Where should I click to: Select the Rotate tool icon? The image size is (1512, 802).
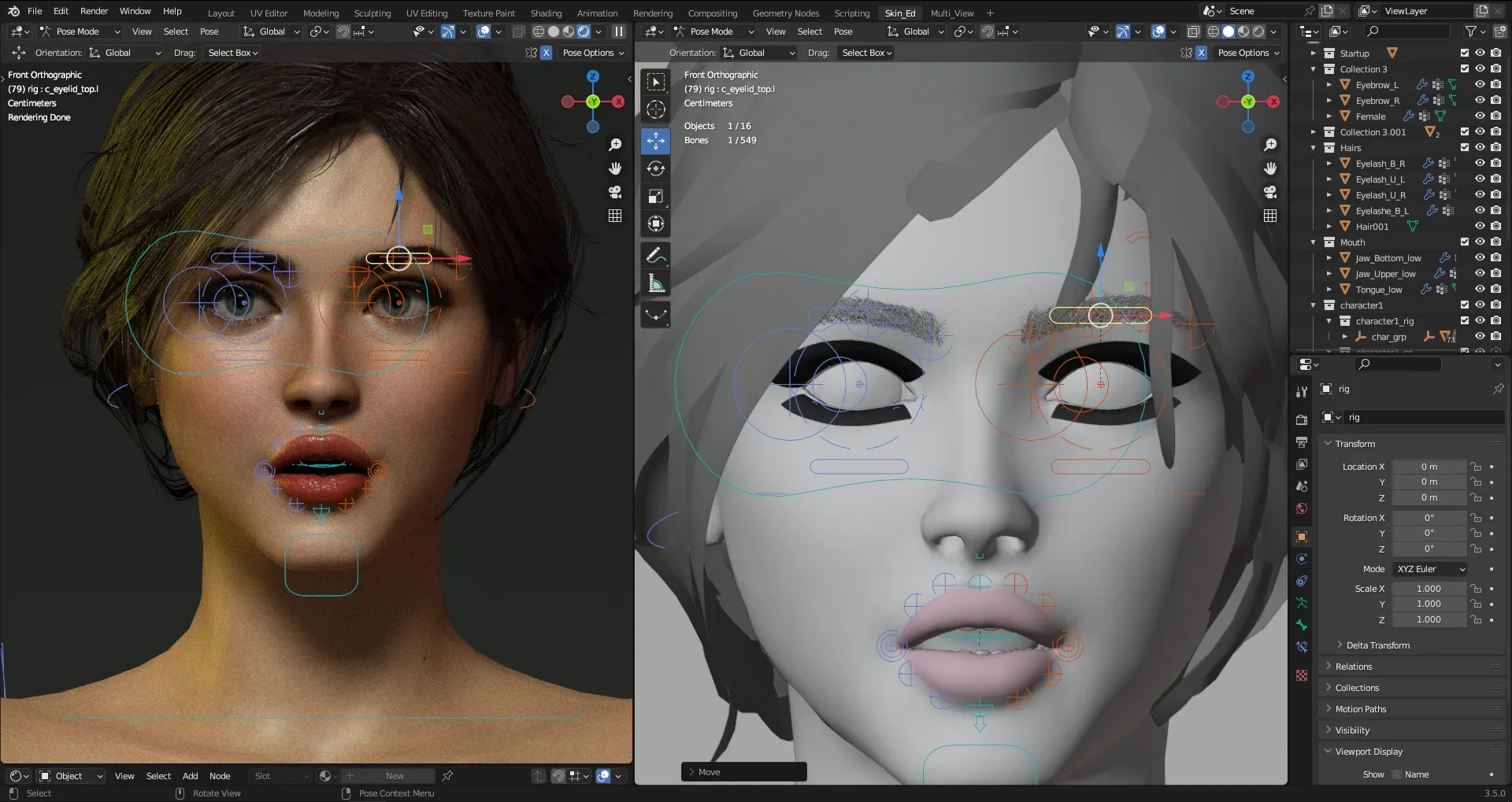tap(655, 168)
